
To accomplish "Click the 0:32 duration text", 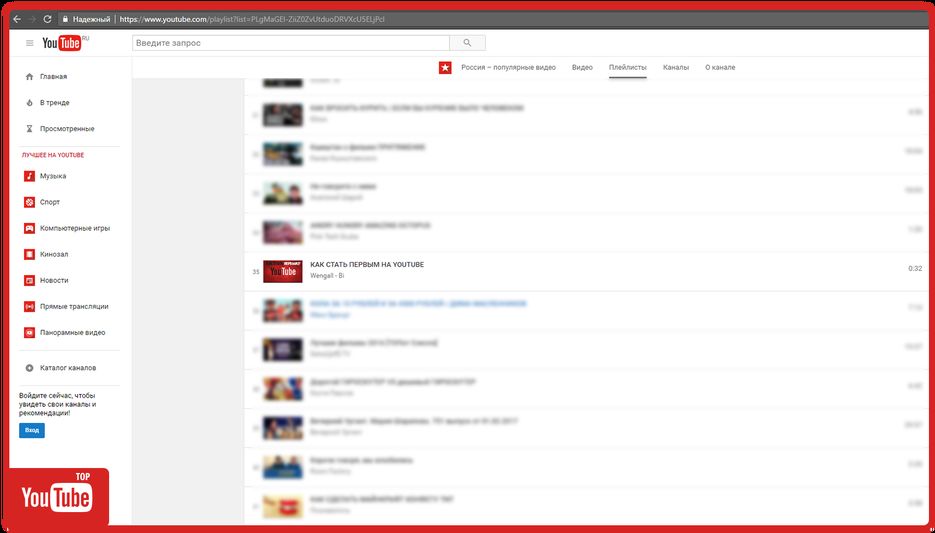I will tap(915, 269).
